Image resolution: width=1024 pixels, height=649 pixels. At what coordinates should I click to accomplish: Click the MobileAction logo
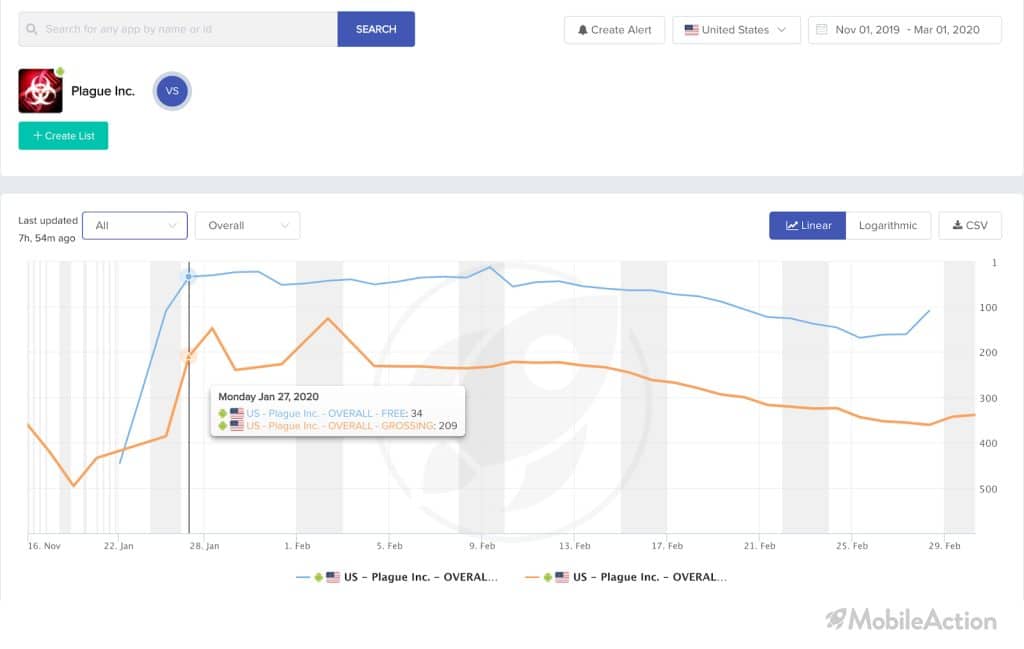(911, 620)
